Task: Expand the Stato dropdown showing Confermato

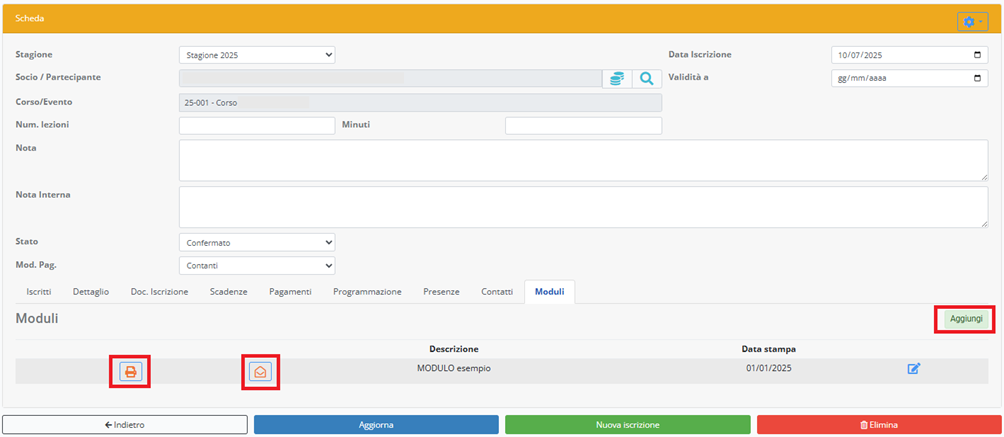Action: [x=257, y=242]
